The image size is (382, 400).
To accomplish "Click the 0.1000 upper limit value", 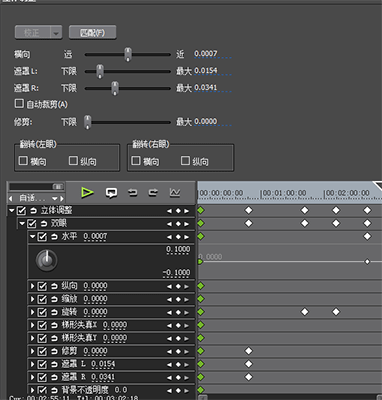I will (x=178, y=249).
